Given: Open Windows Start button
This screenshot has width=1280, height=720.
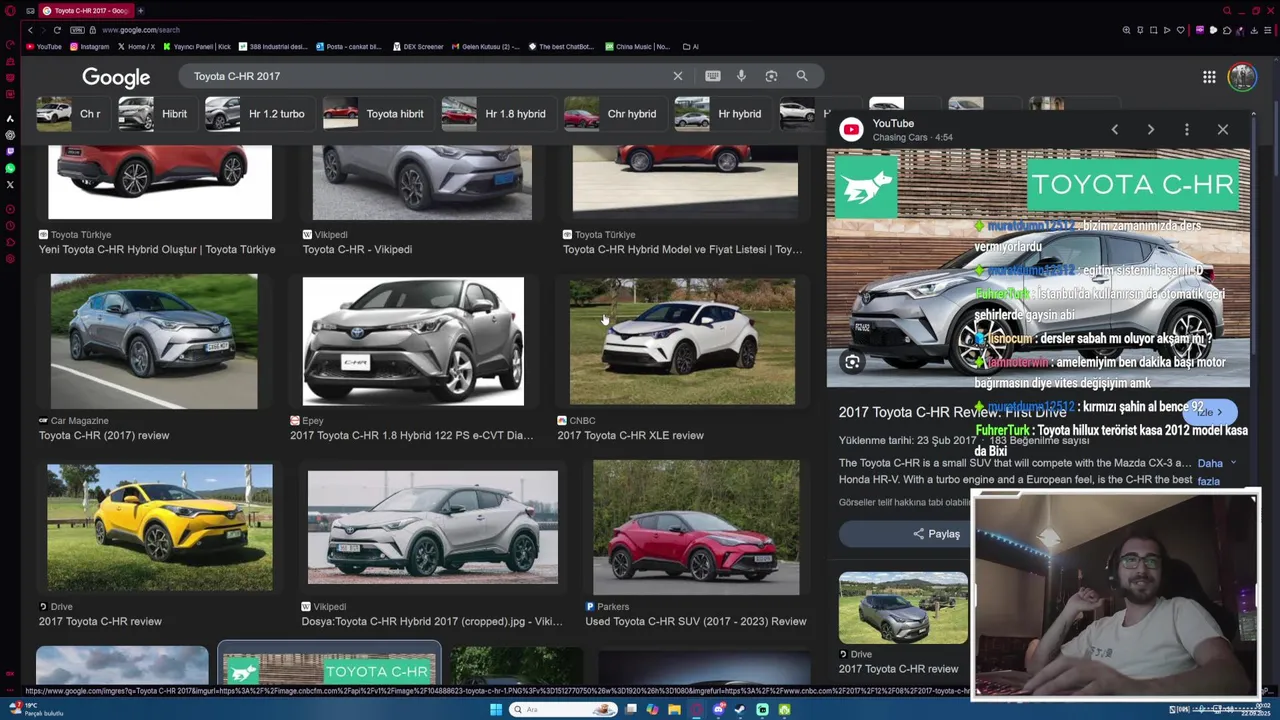Looking at the screenshot, I should (x=495, y=710).
